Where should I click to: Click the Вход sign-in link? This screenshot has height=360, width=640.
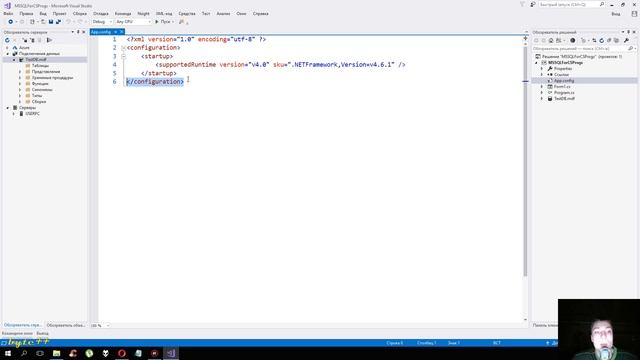(x=616, y=14)
